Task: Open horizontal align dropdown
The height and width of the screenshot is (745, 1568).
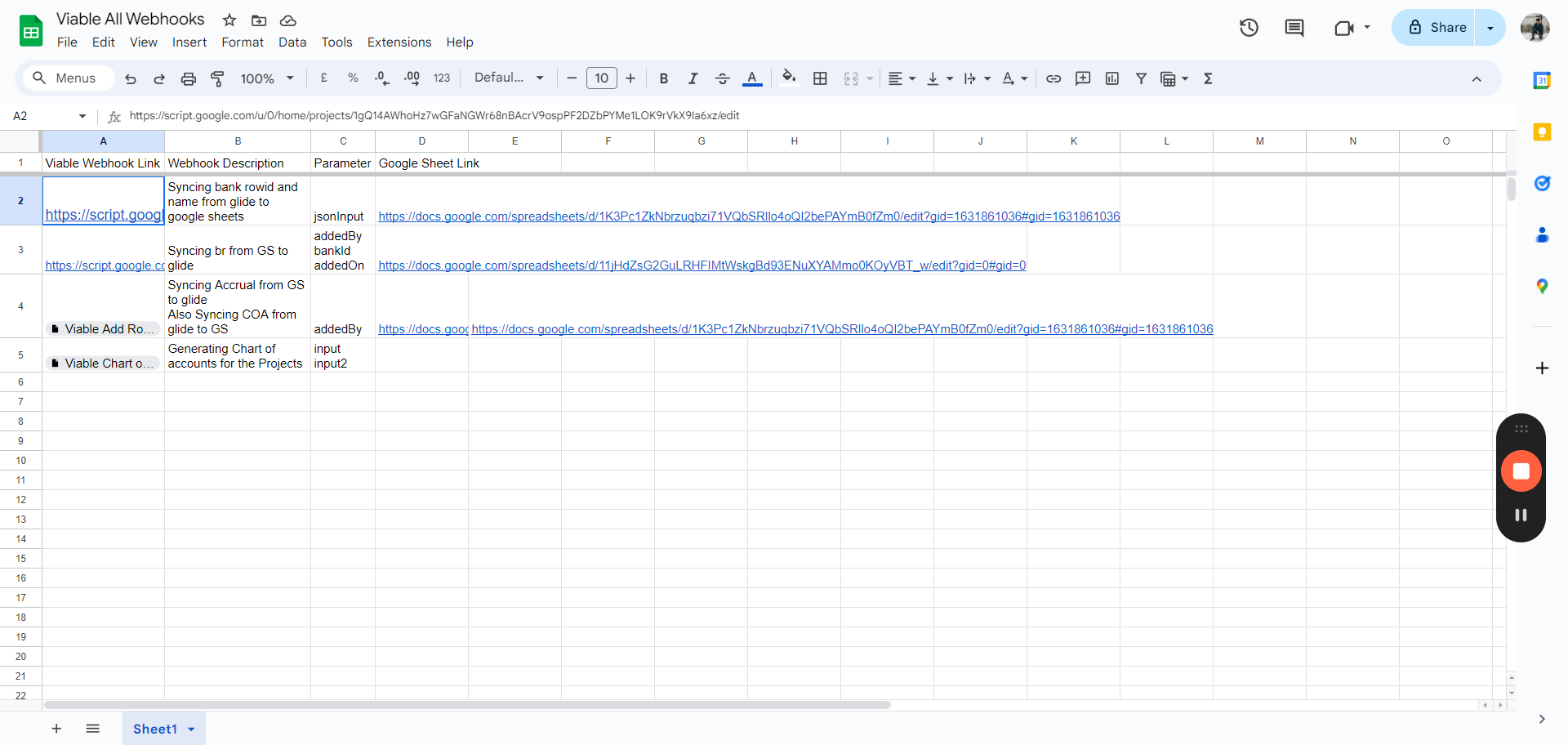Action: (x=902, y=78)
